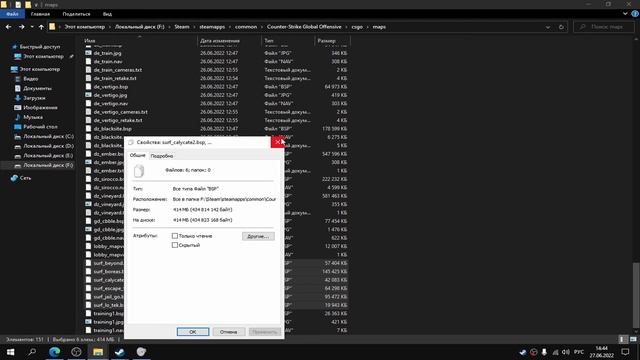The image size is (640, 360).
Task: Click Steam breadcrumb in address bar
Action: 182,27
